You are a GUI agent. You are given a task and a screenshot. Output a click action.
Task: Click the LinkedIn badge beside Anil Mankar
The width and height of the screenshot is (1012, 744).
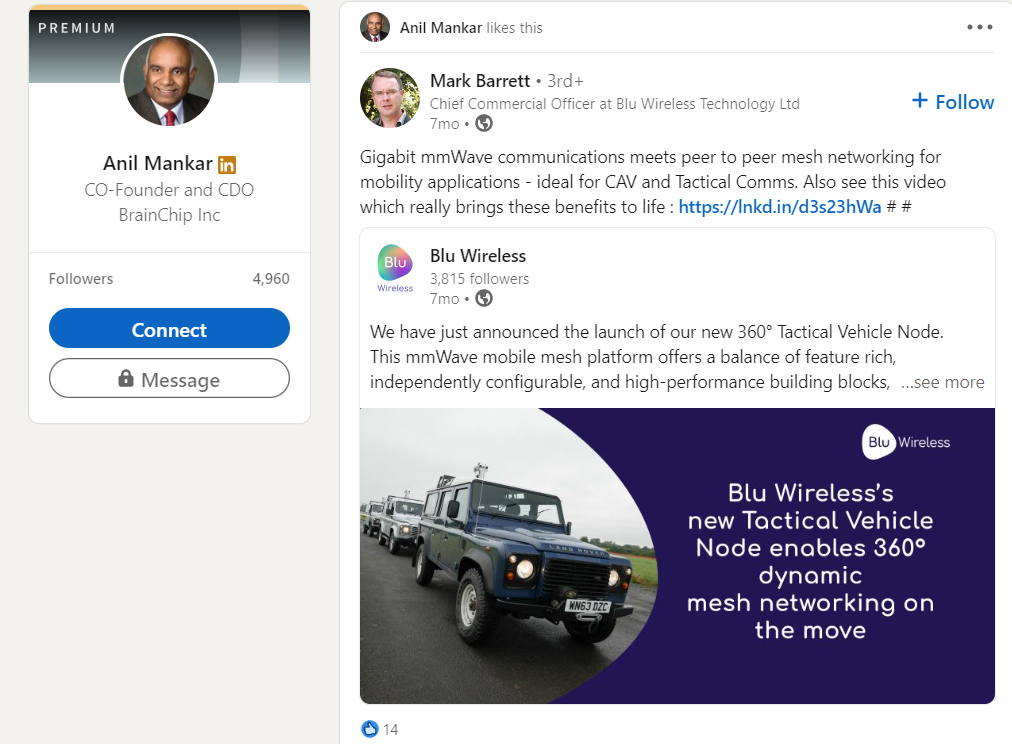pos(227,165)
